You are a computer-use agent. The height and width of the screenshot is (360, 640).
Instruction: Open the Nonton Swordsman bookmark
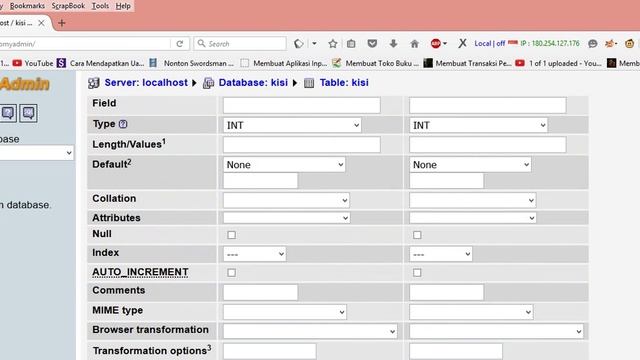[192, 63]
